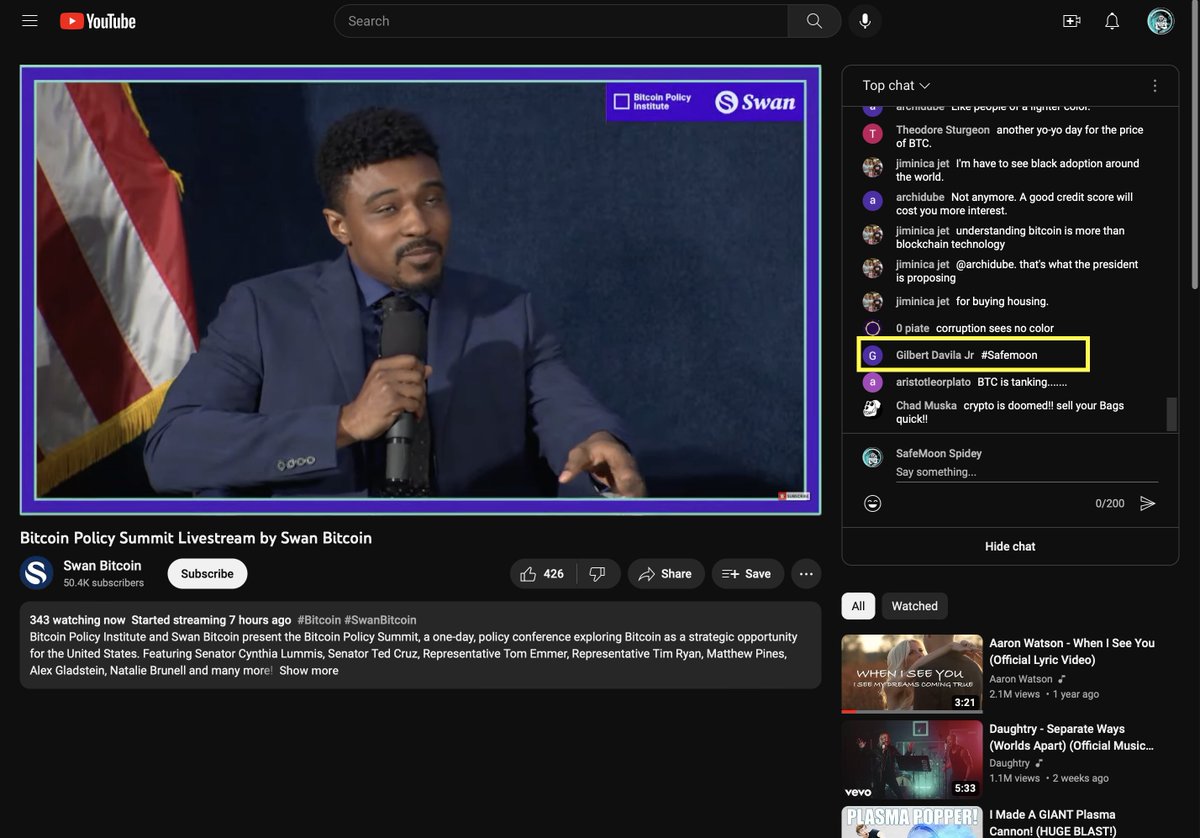Image resolution: width=1200 pixels, height=838 pixels.
Task: Open the Create video icon
Action: pyautogui.click(x=1071, y=21)
